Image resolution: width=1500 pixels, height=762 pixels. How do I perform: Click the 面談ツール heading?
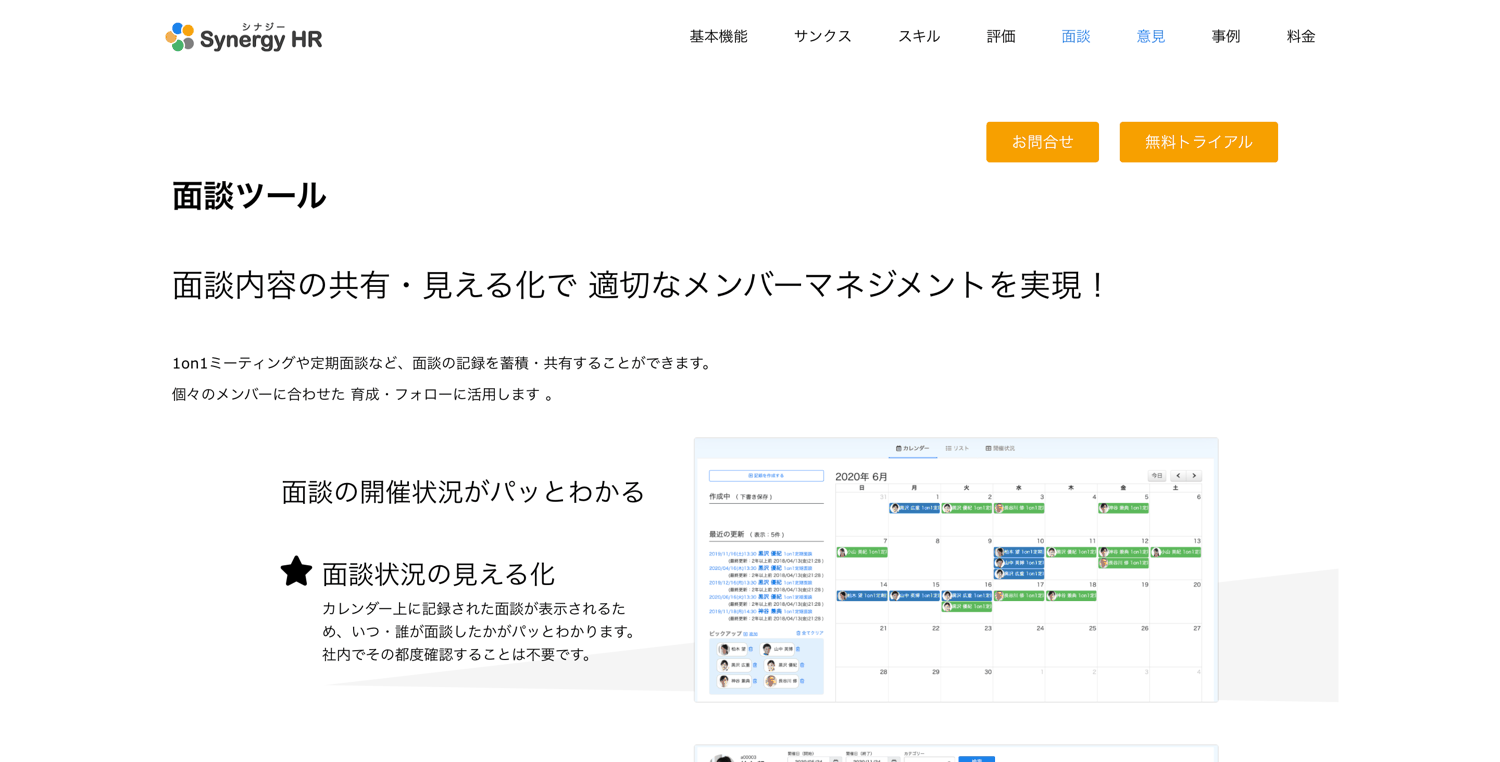click(249, 195)
